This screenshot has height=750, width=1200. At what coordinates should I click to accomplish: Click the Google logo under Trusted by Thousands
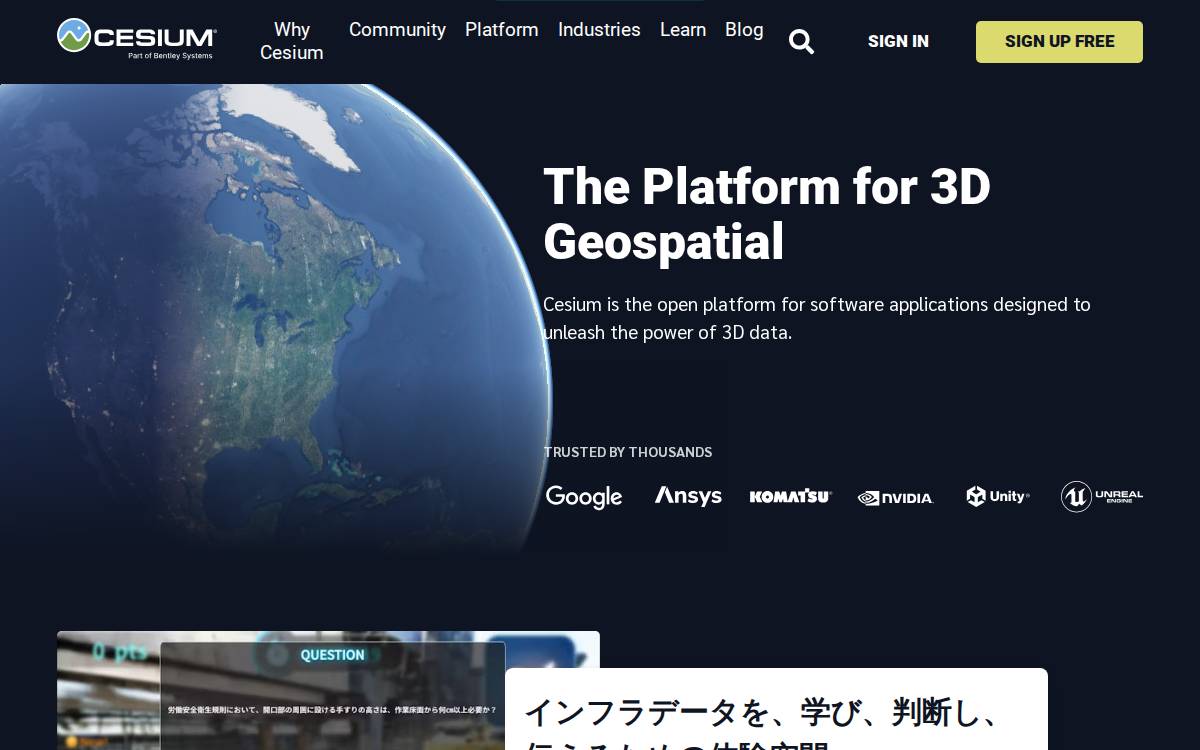(584, 497)
